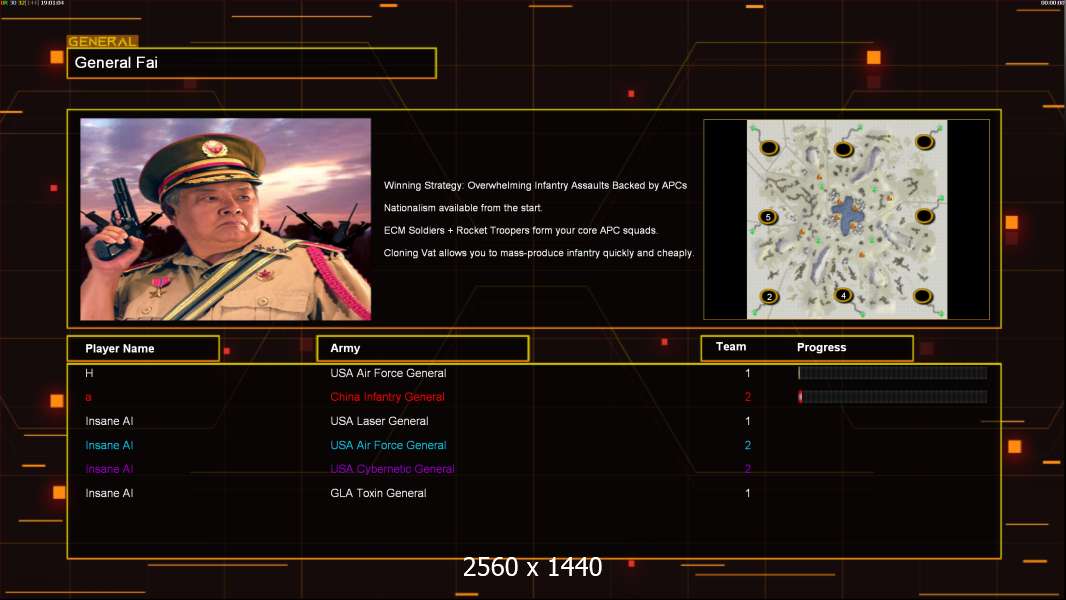The image size is (1066, 600).
Task: Click cyan USA Air Force General text
Action: (x=388, y=445)
